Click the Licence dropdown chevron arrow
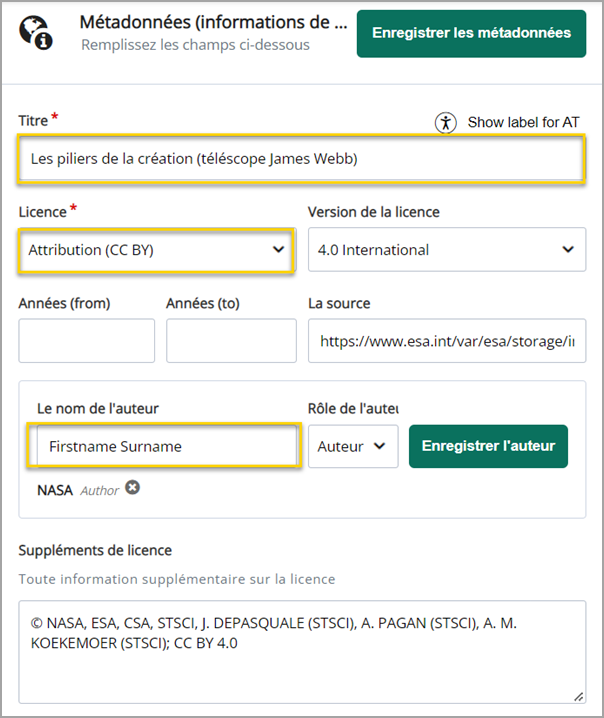The width and height of the screenshot is (604, 718). point(278,250)
